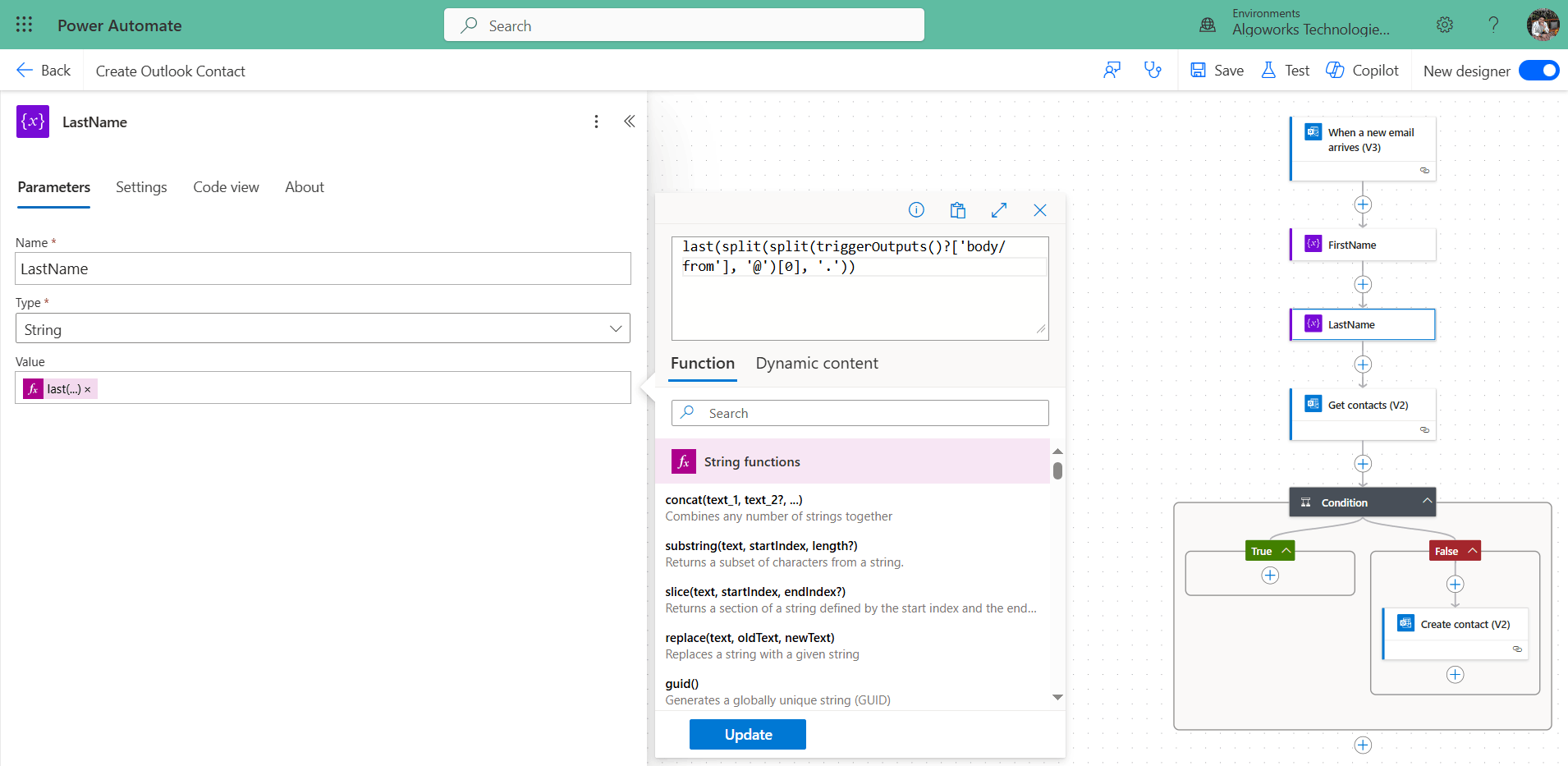Add action below Create contact node
The height and width of the screenshot is (766, 1568).
[x=1455, y=675]
